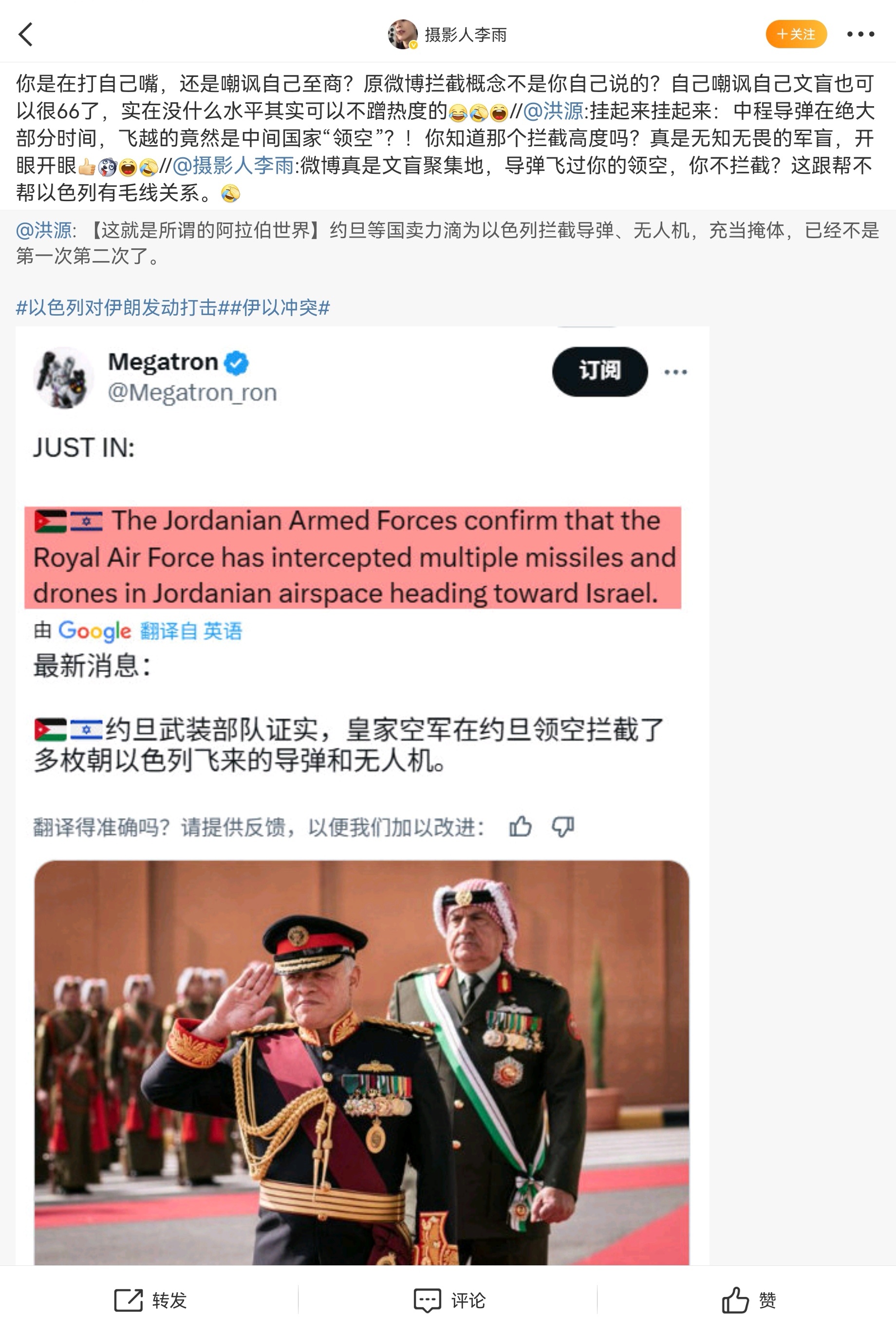Open the saluting officer photo
The image size is (896, 1335).
click(362, 1062)
